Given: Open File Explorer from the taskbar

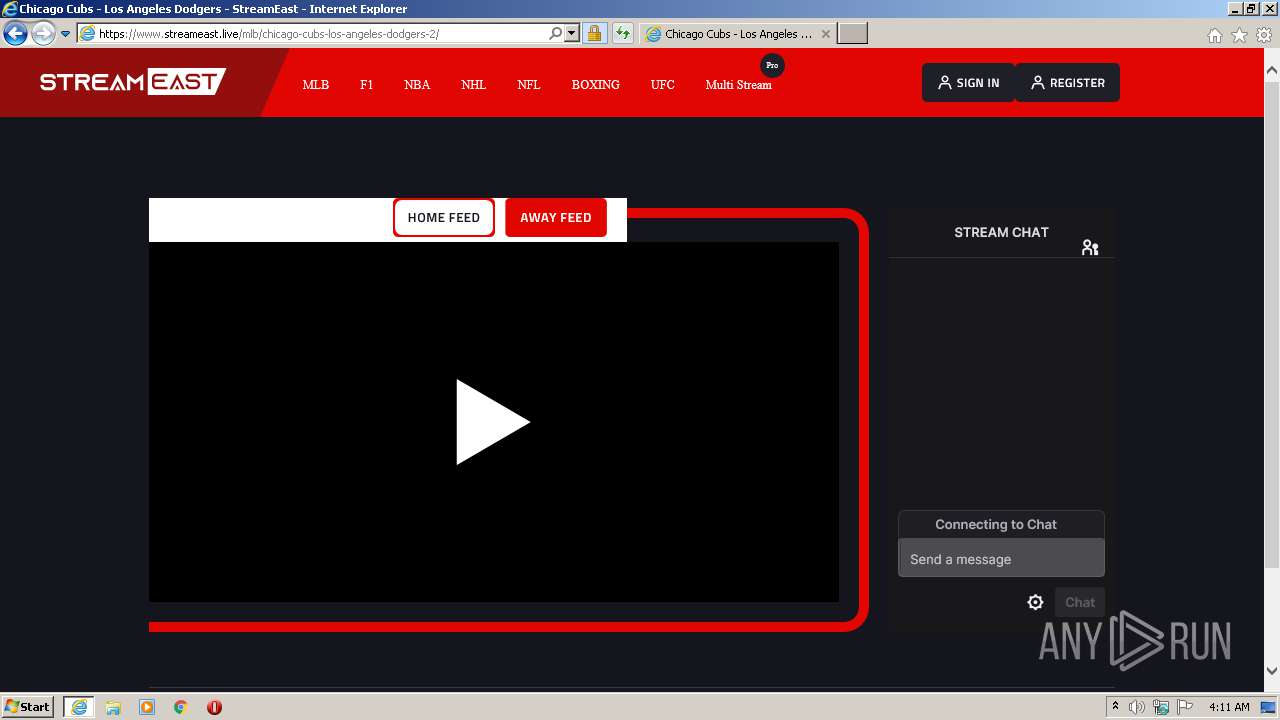Looking at the screenshot, I should pos(113,707).
